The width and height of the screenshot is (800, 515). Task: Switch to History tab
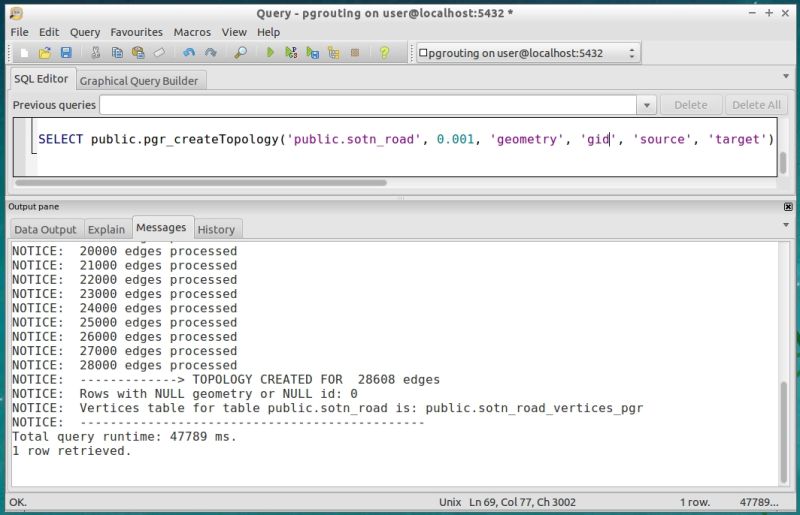coord(216,230)
